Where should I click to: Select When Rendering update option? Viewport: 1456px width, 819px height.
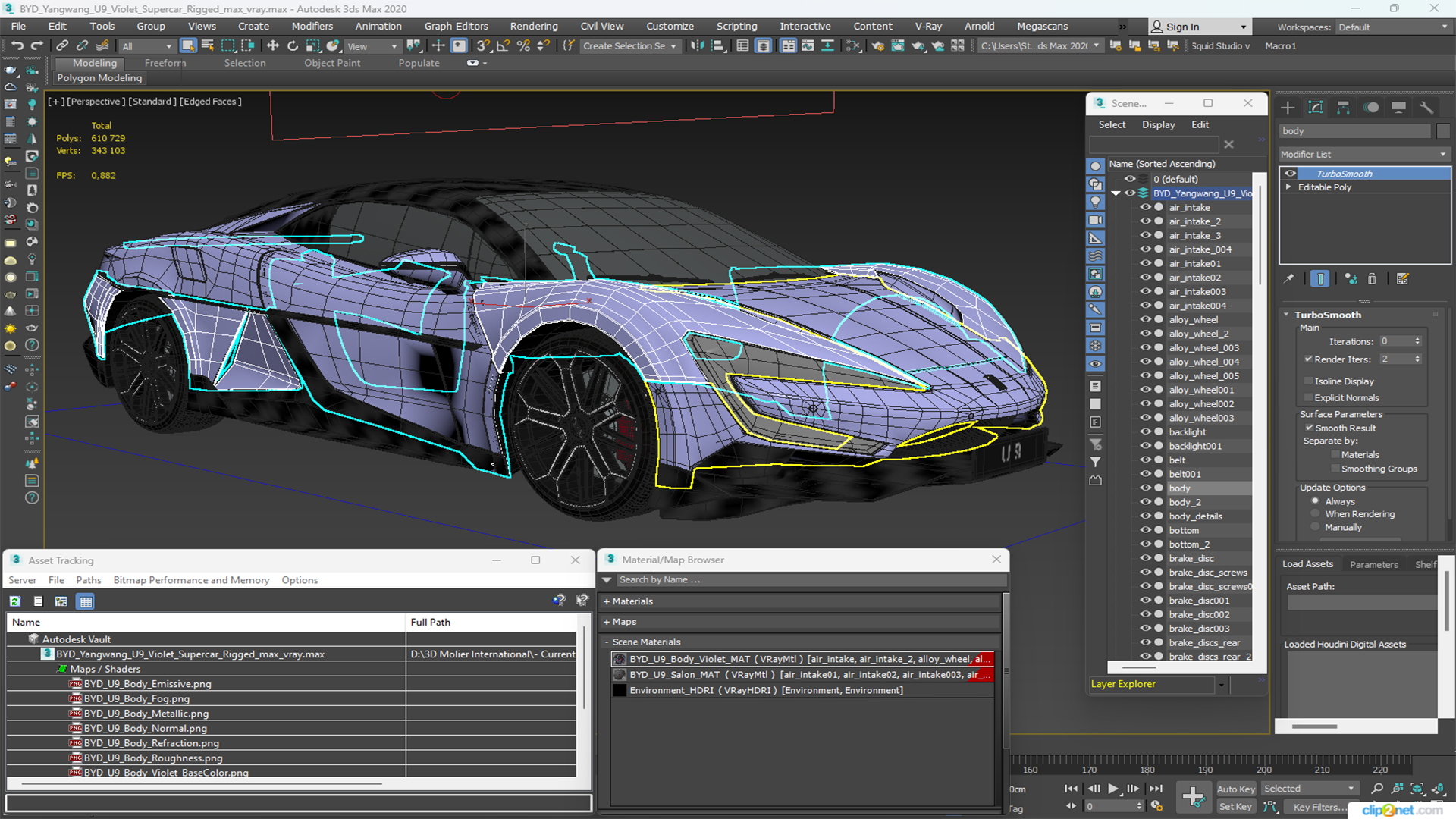(1316, 513)
